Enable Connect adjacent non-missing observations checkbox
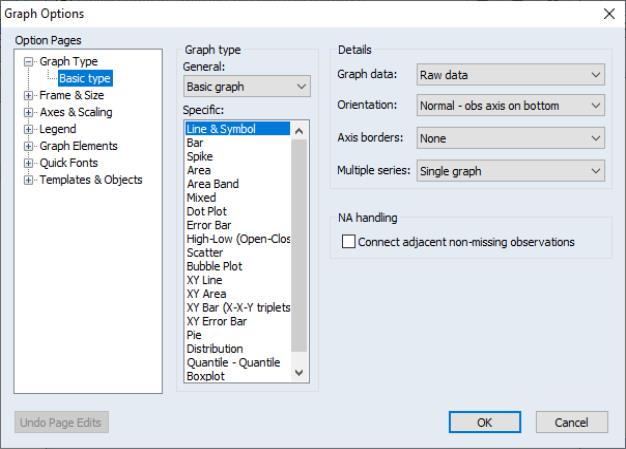The width and height of the screenshot is (626, 449). tap(349, 242)
